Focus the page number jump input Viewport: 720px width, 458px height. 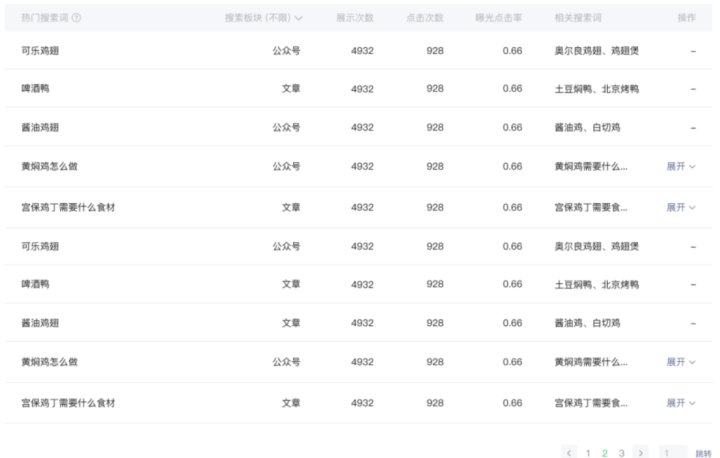pyautogui.click(x=673, y=453)
